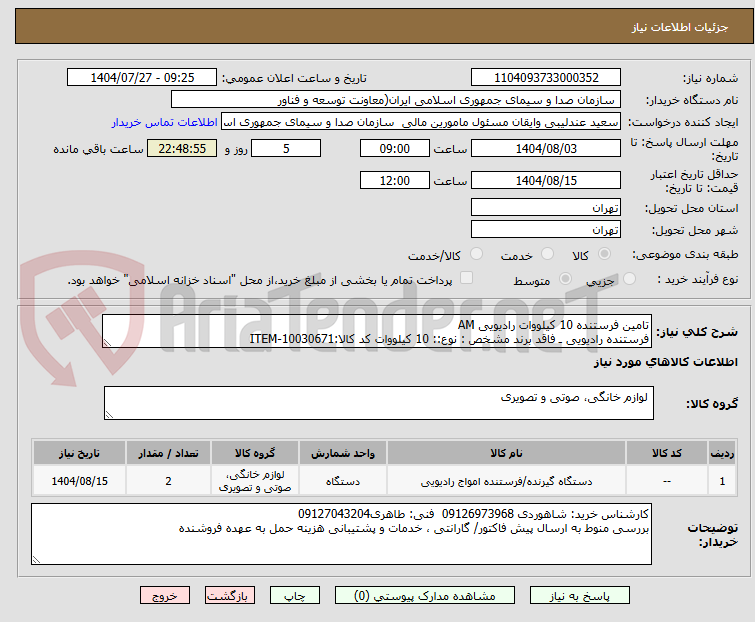Screen dimensions: 755x622
Task: Click the استان محل تحویل field
Action: [x=546, y=207]
